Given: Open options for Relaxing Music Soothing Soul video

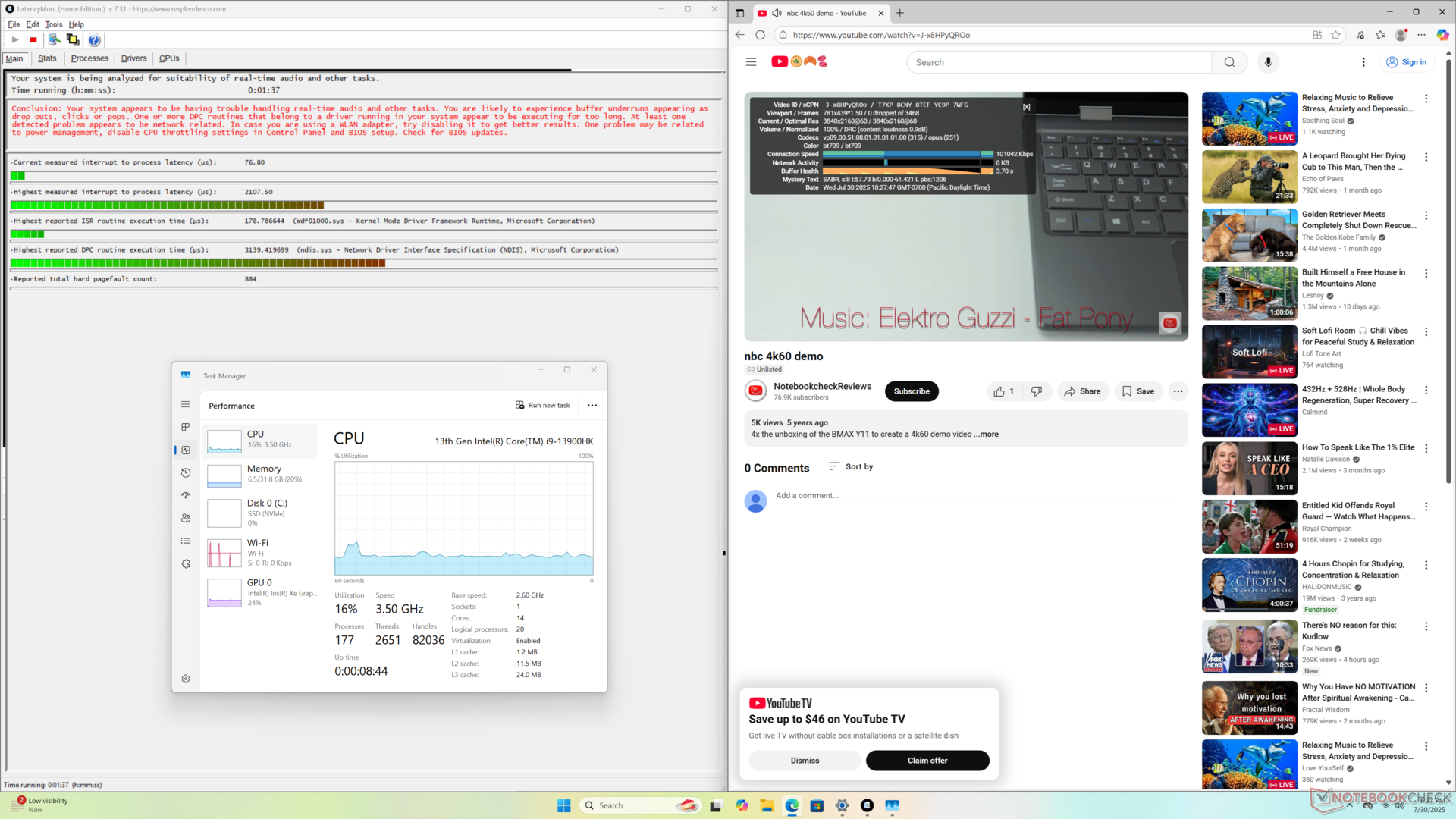Looking at the screenshot, I should pos(1426,99).
